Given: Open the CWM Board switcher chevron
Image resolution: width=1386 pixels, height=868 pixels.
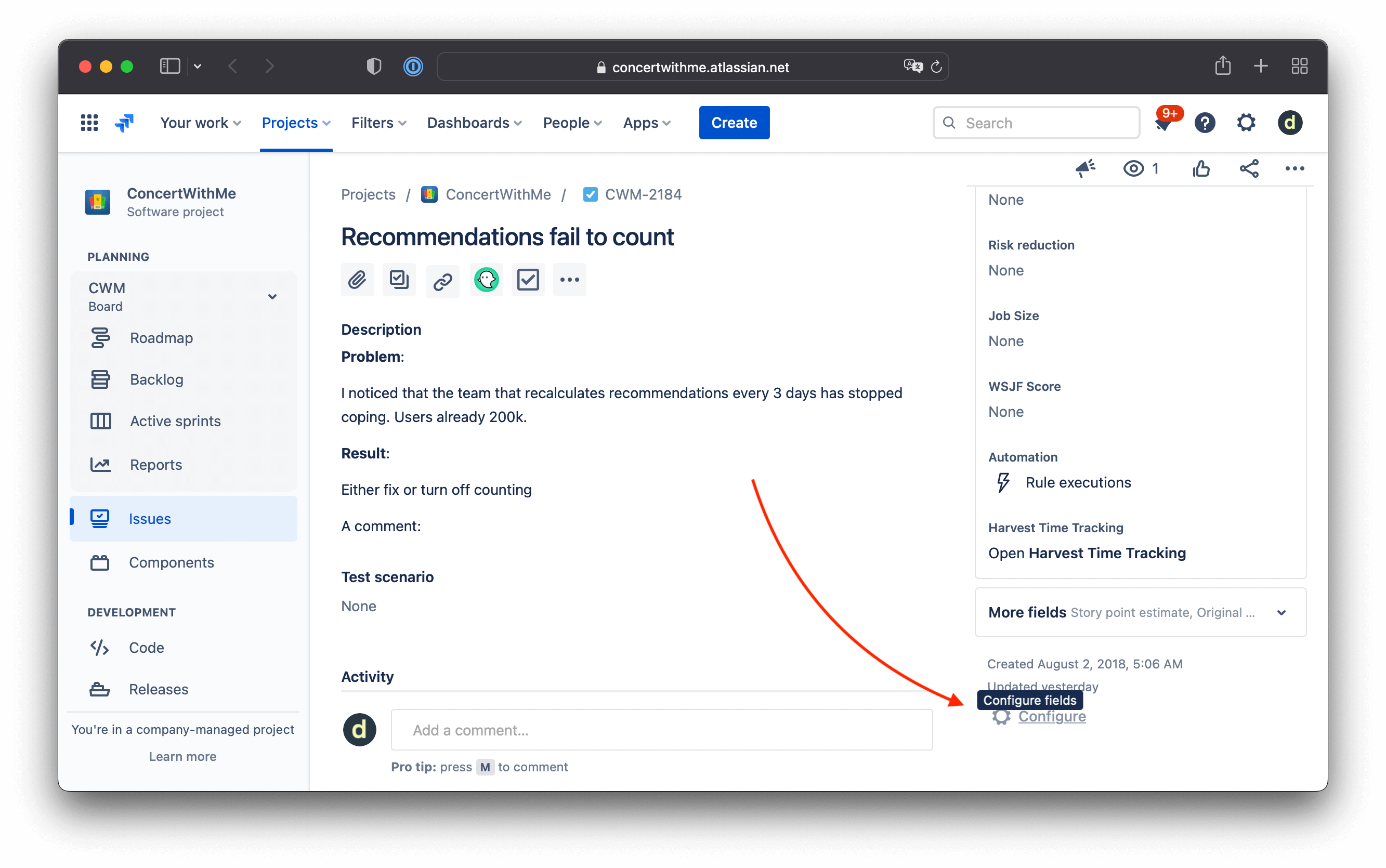Looking at the screenshot, I should pos(271,296).
